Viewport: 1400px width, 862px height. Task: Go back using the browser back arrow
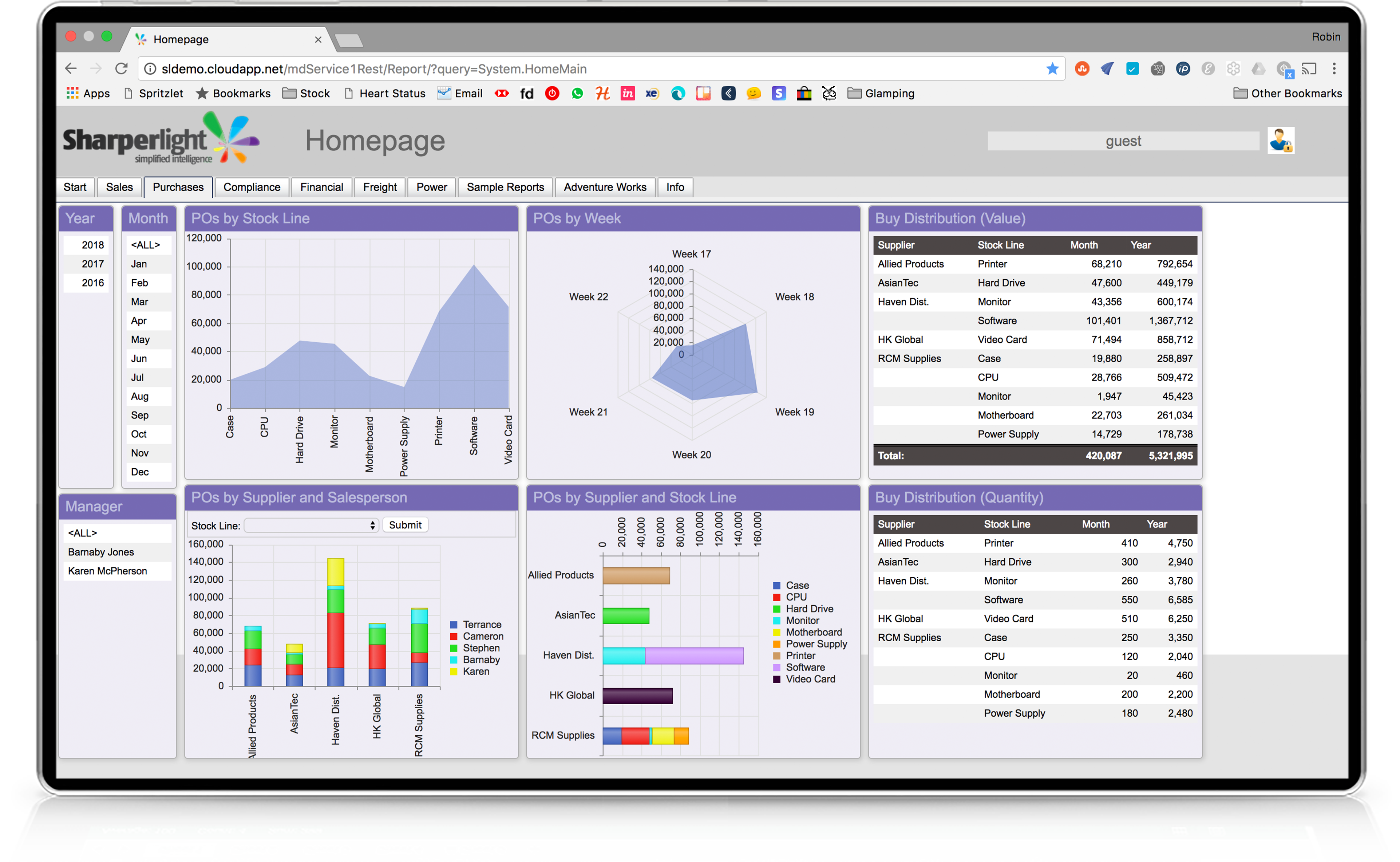[71, 69]
